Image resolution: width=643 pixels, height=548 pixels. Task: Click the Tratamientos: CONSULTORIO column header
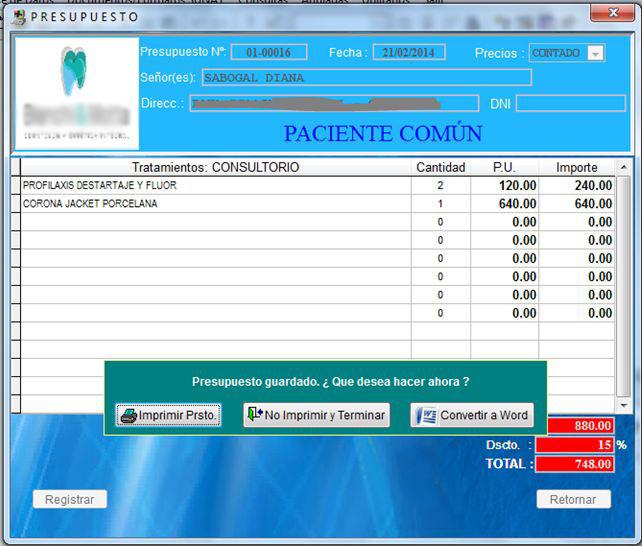pyautogui.click(x=216, y=167)
